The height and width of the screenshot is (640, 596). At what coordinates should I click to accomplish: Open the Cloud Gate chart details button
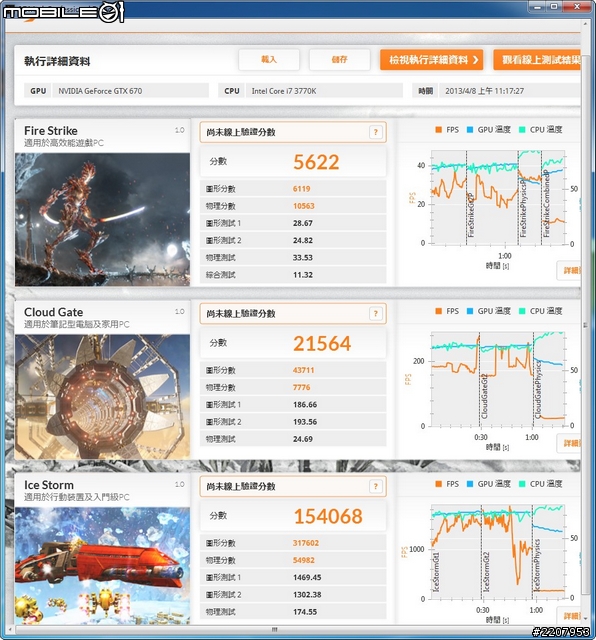(x=569, y=443)
